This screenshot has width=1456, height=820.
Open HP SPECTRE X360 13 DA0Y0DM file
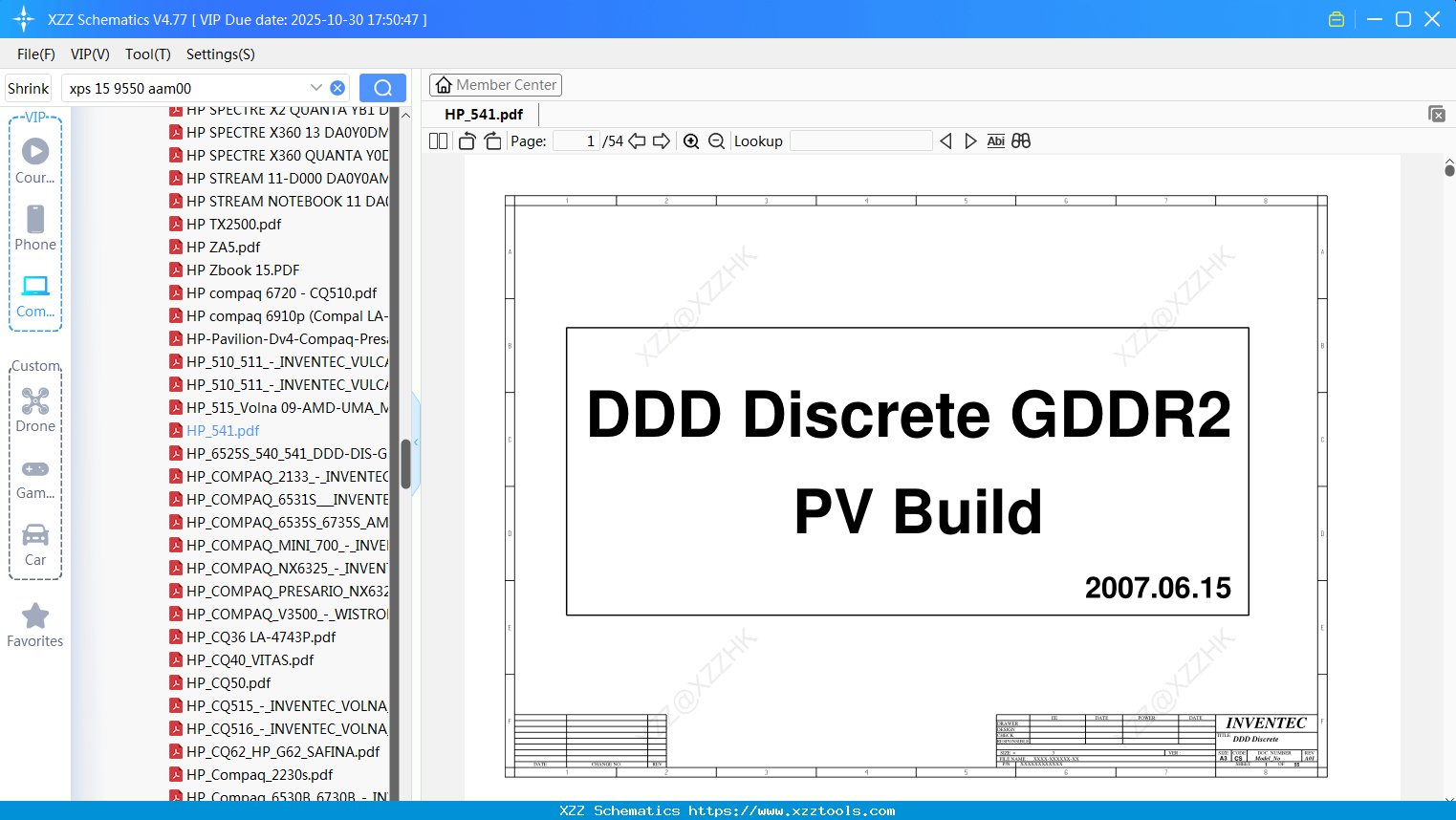278,133
